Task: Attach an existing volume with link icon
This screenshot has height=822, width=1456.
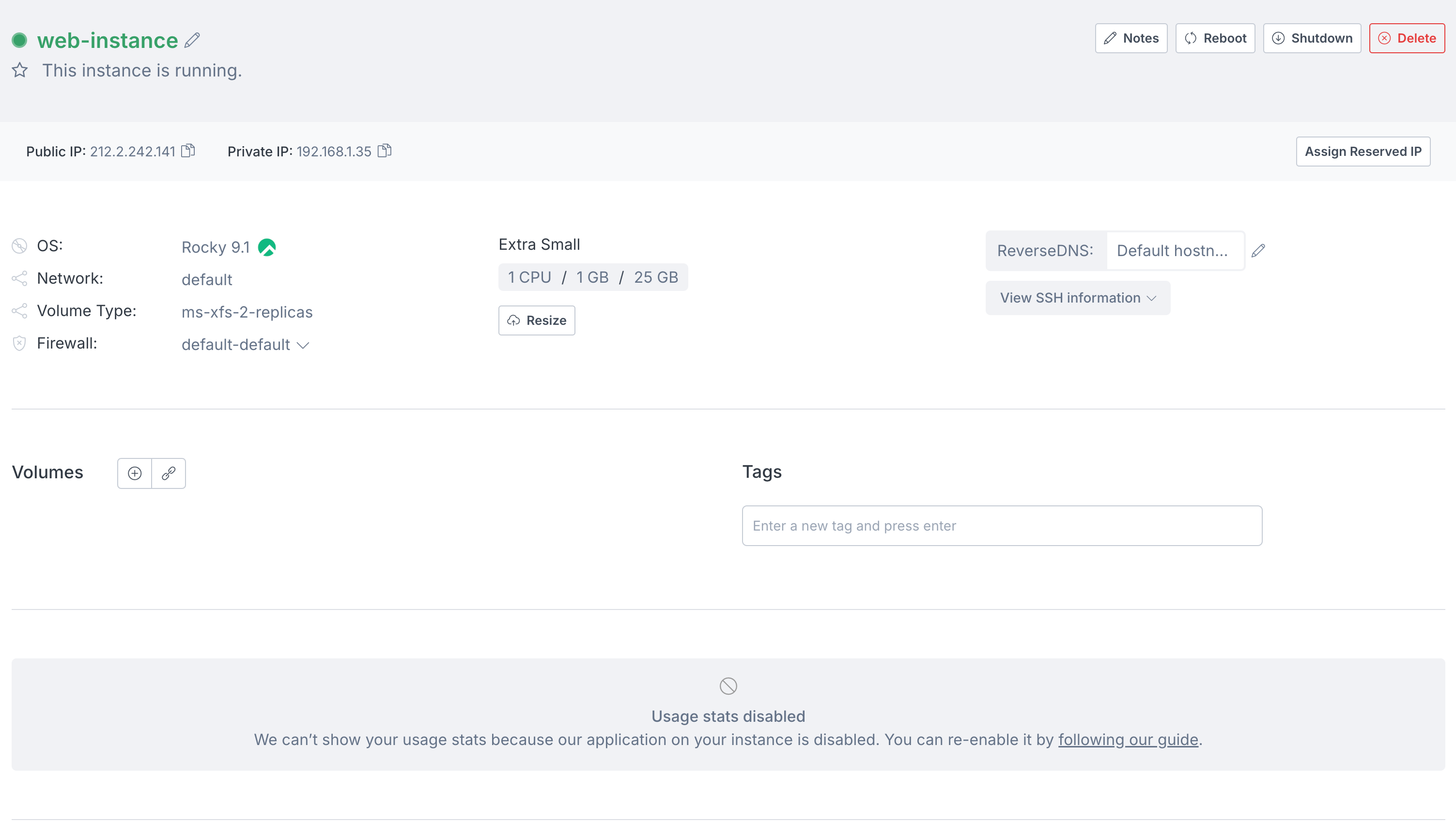Action: [x=169, y=473]
